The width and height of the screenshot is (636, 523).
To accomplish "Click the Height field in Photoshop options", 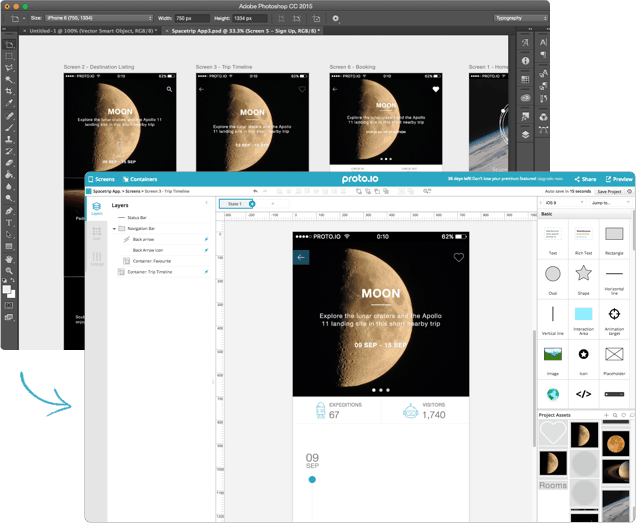I will 250,18.
